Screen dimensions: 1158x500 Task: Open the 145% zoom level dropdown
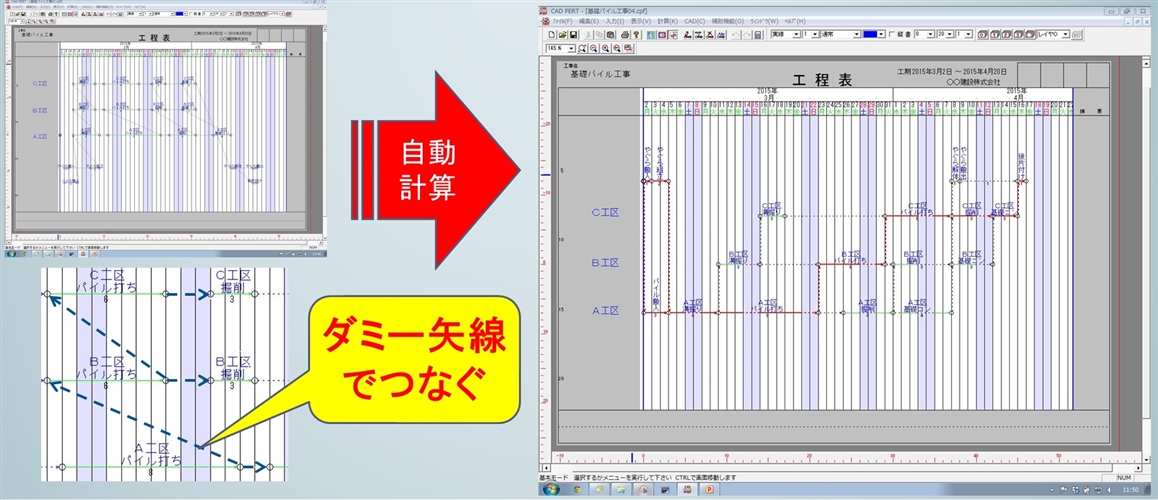(572, 48)
